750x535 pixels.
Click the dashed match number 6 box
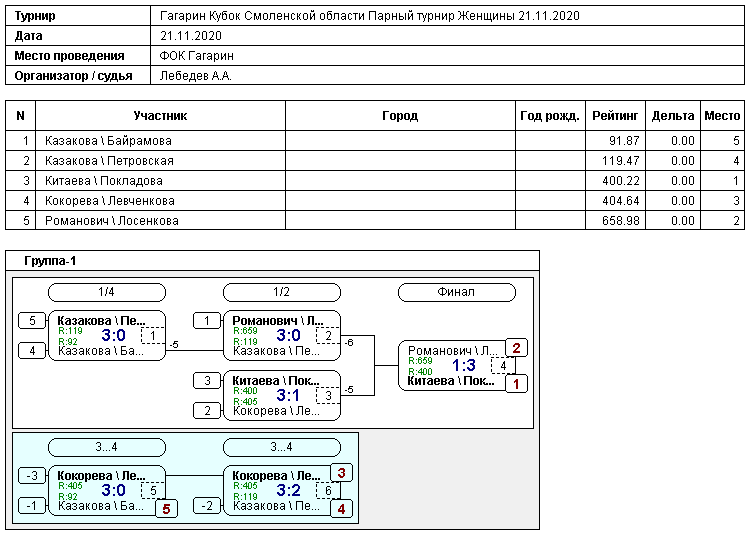pos(328,491)
